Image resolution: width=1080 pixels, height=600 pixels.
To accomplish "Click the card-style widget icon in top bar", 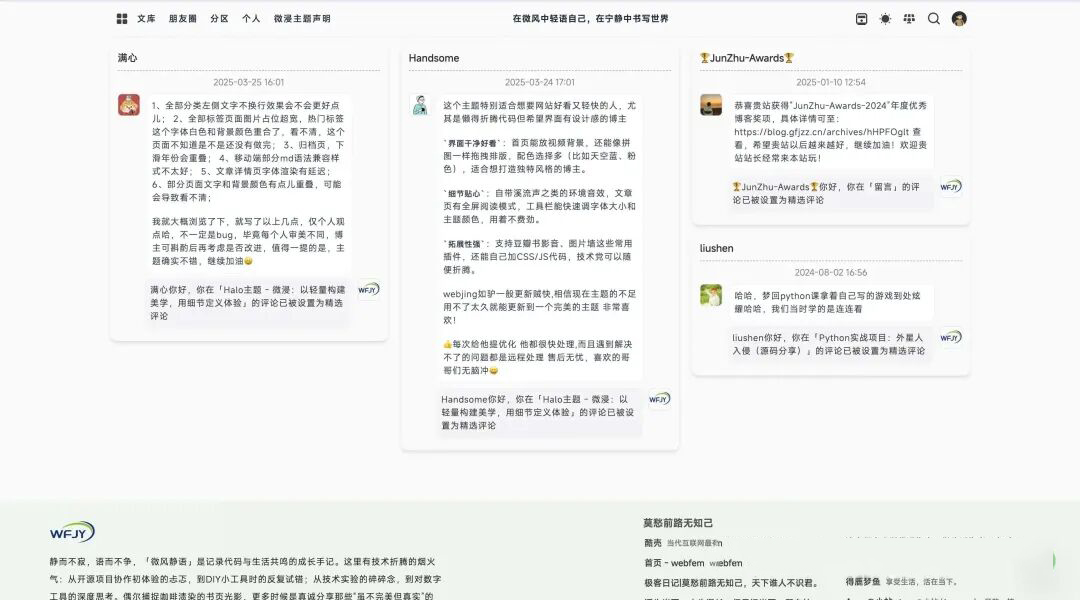I will click(860, 18).
